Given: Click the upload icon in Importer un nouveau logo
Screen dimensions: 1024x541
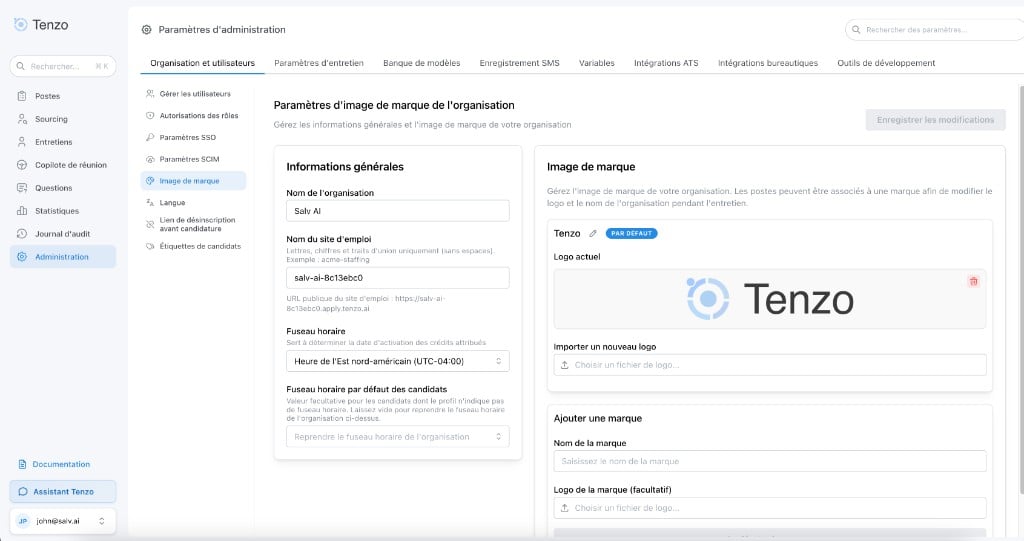Looking at the screenshot, I should pyautogui.click(x=565, y=365).
